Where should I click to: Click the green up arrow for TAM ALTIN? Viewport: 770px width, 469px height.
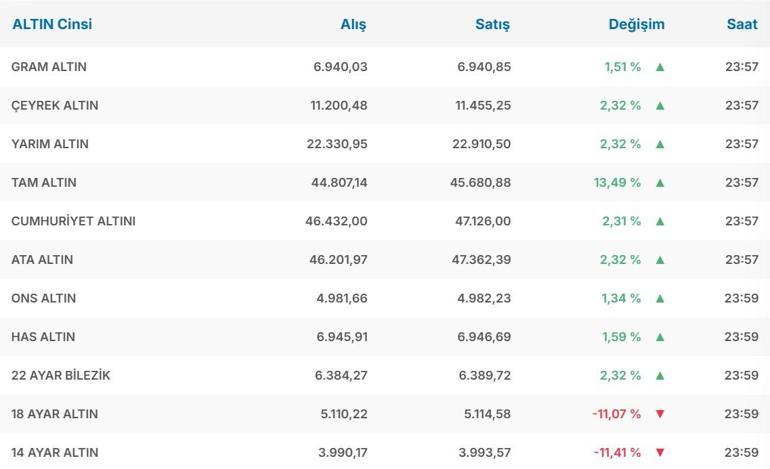coord(660,183)
